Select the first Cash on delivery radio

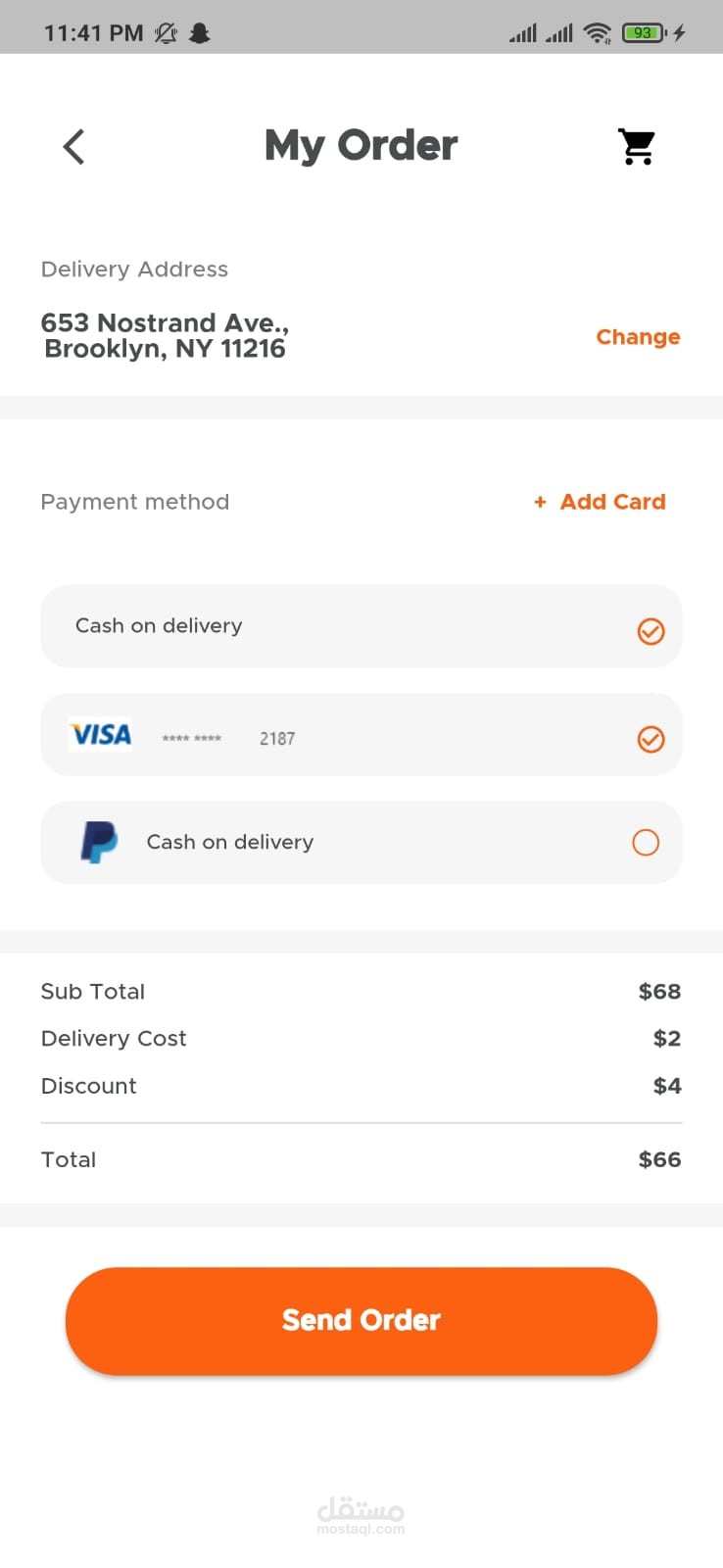pyautogui.click(x=651, y=631)
